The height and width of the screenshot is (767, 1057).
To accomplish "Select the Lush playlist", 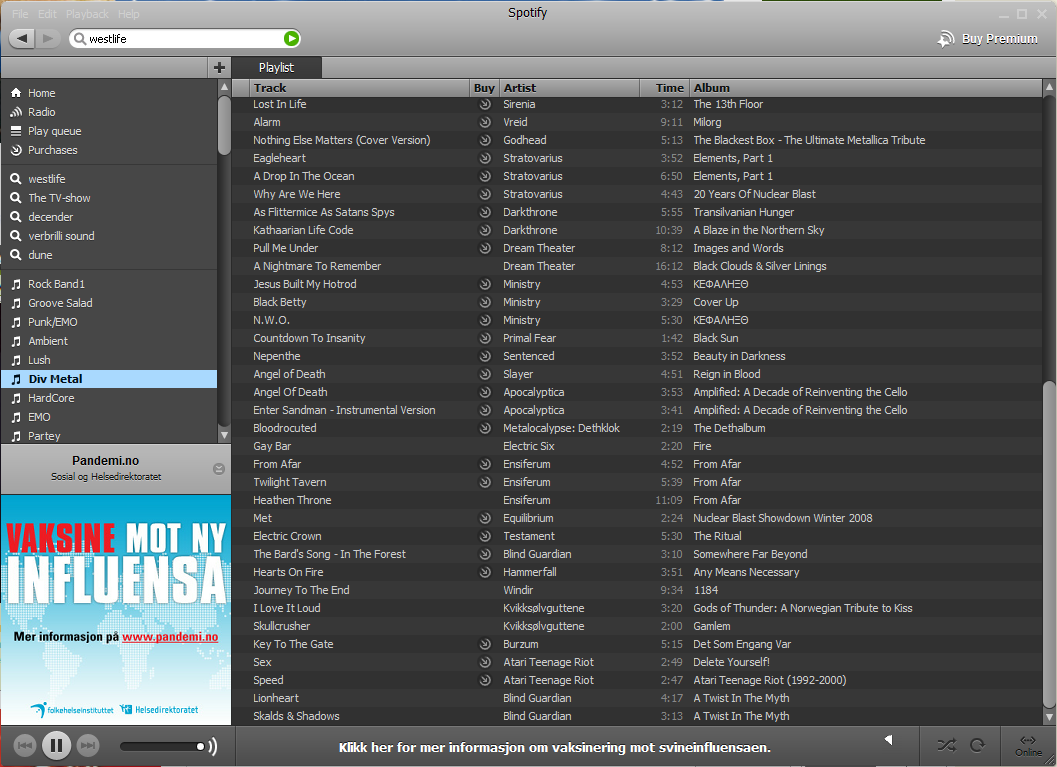I will (38, 360).
